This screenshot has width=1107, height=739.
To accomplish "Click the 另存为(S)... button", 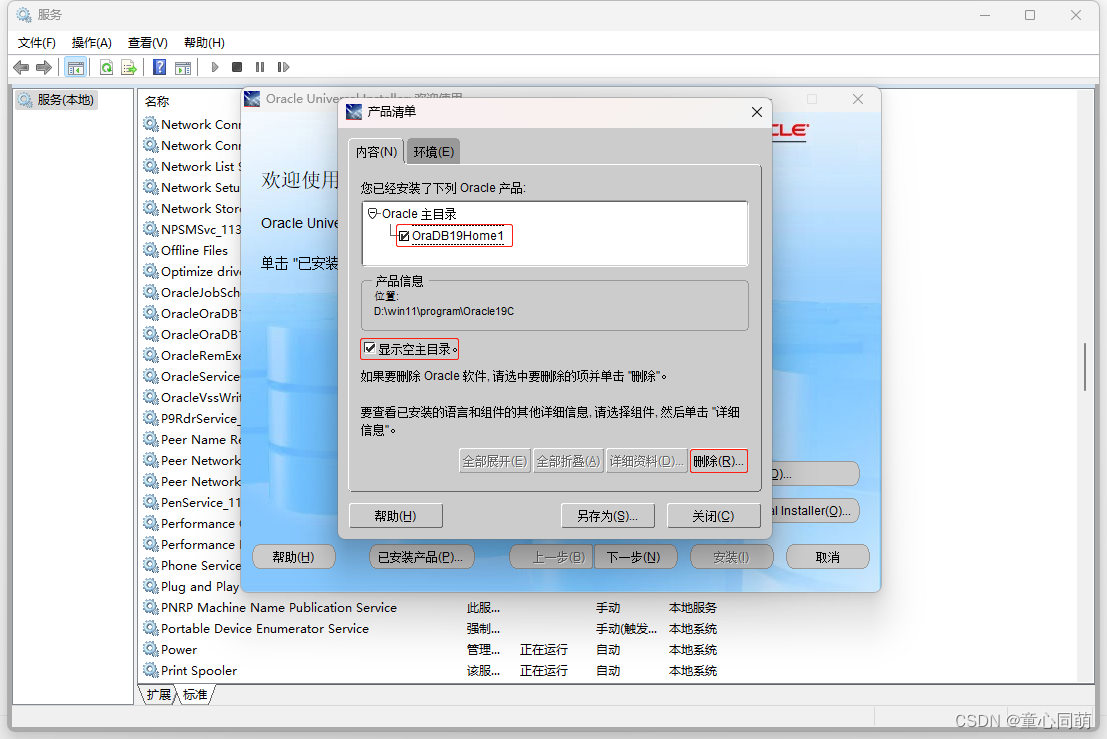I will click(x=607, y=516).
